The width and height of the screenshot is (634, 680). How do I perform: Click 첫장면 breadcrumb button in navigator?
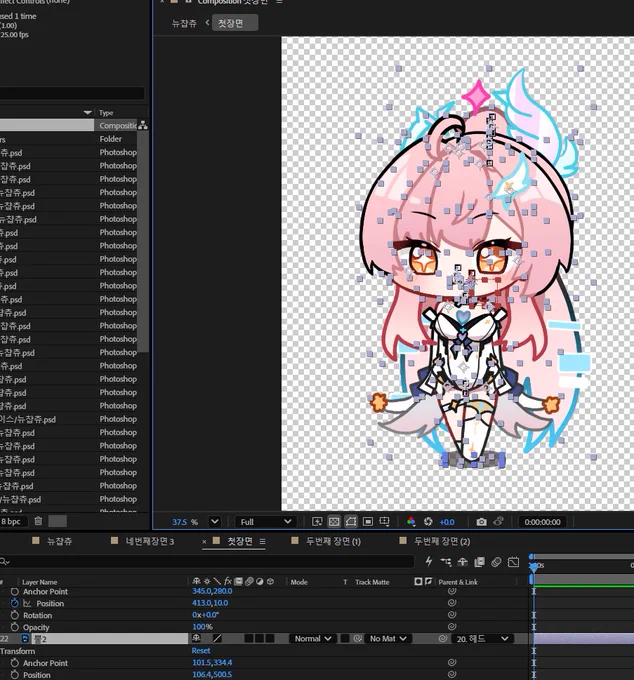click(235, 23)
